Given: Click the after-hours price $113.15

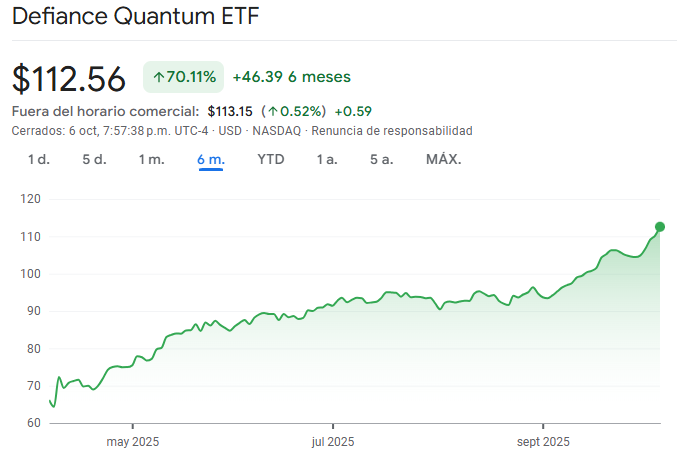Looking at the screenshot, I should (x=230, y=111).
